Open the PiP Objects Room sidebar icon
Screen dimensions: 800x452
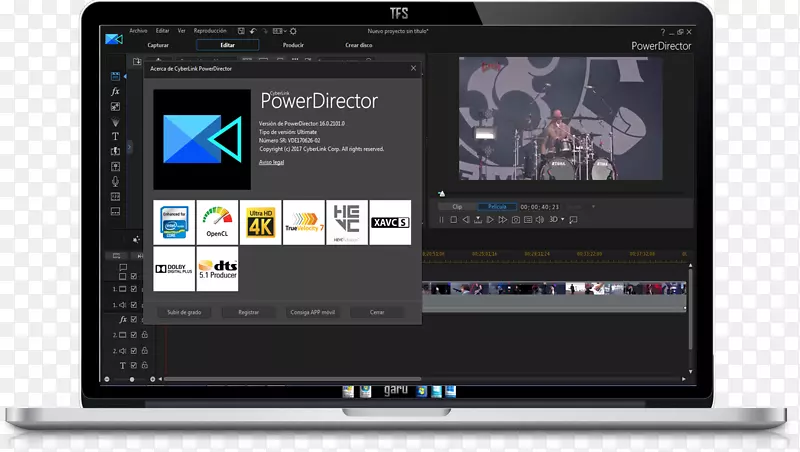(x=115, y=107)
